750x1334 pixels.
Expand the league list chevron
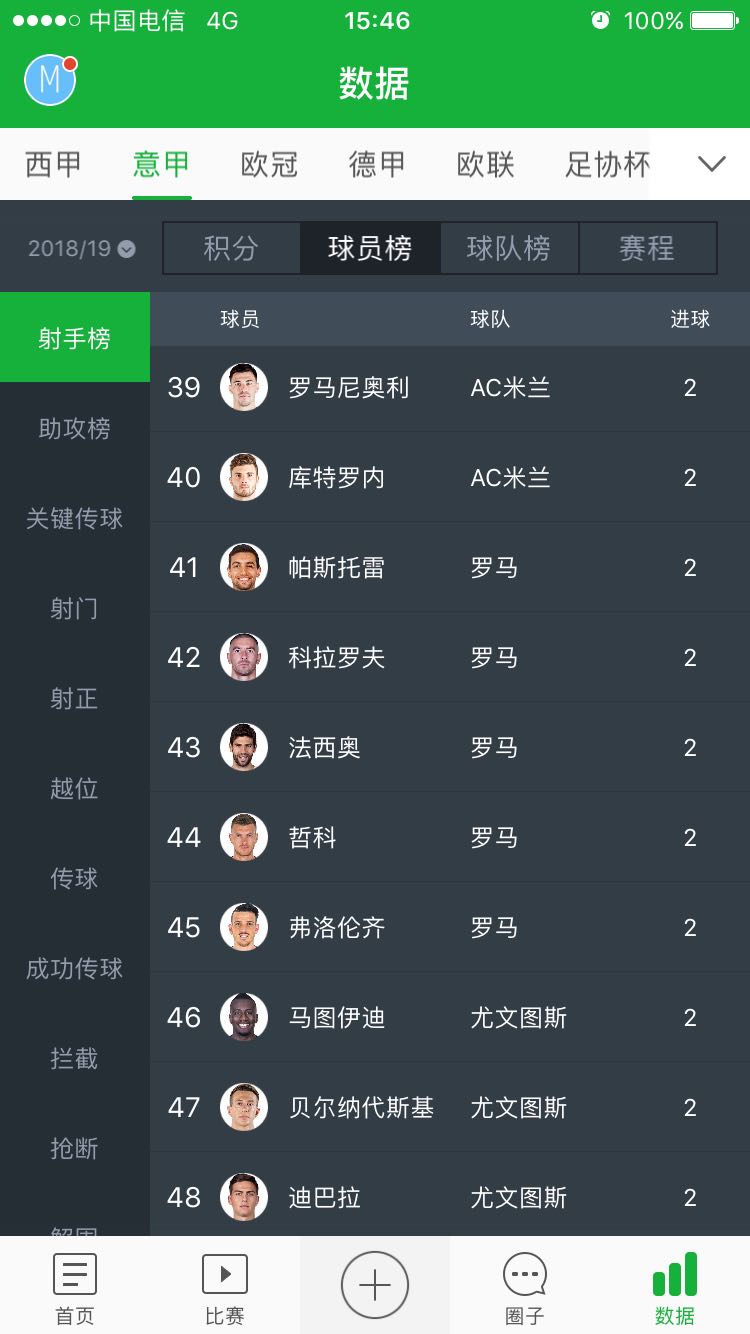pyautogui.click(x=711, y=164)
